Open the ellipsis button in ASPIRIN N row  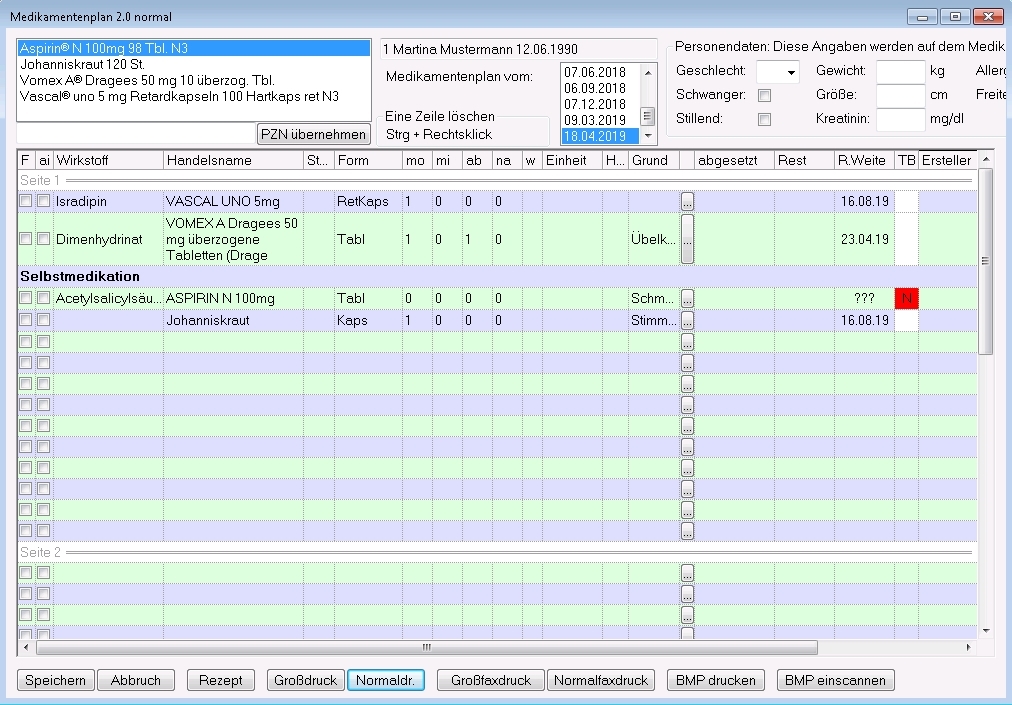(687, 298)
